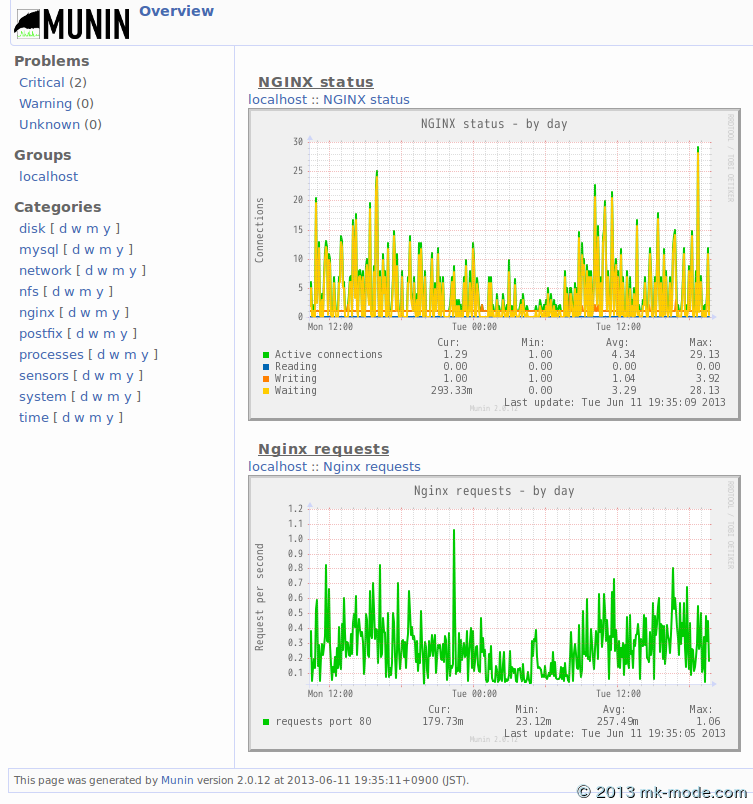Go to the network category
Screen dimensions: 753x804
pos(45,271)
